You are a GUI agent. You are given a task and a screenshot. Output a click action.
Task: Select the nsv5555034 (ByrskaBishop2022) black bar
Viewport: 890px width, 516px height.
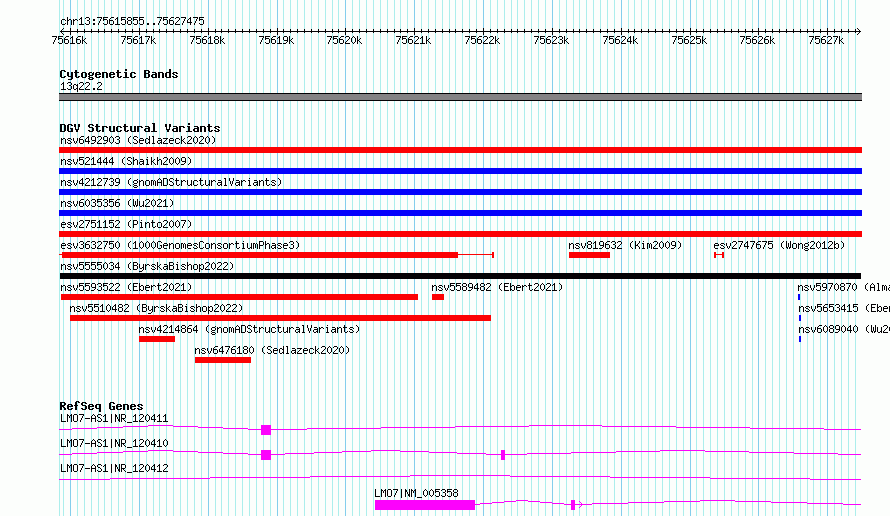tap(460, 276)
